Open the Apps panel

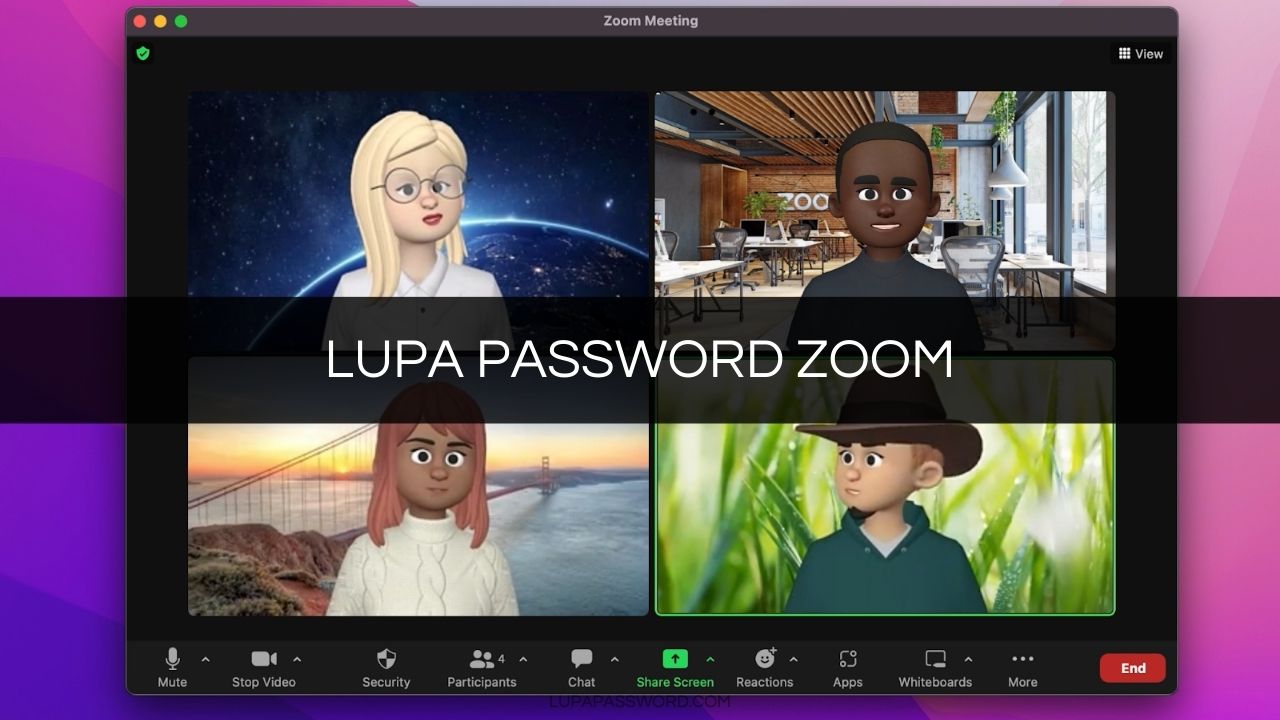pyautogui.click(x=848, y=668)
